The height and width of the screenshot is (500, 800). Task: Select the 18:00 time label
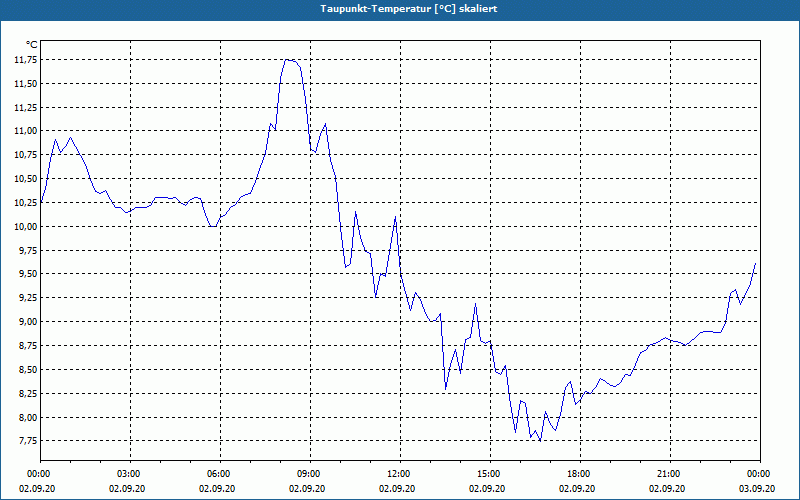580,474
